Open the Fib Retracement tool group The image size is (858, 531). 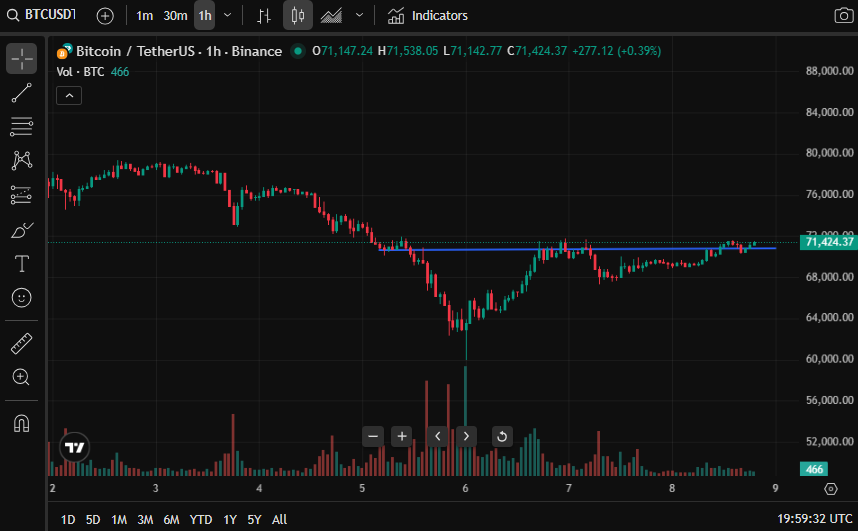(x=21, y=127)
